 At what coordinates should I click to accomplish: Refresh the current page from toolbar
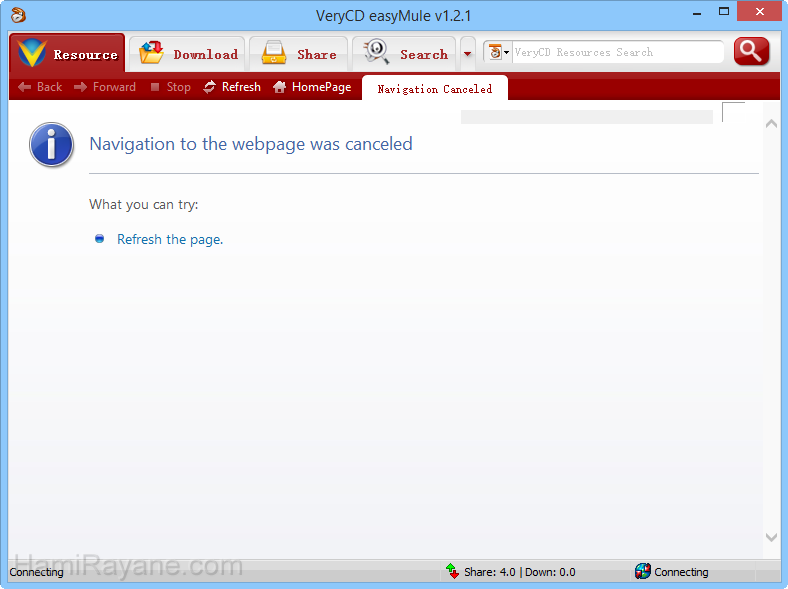point(232,87)
